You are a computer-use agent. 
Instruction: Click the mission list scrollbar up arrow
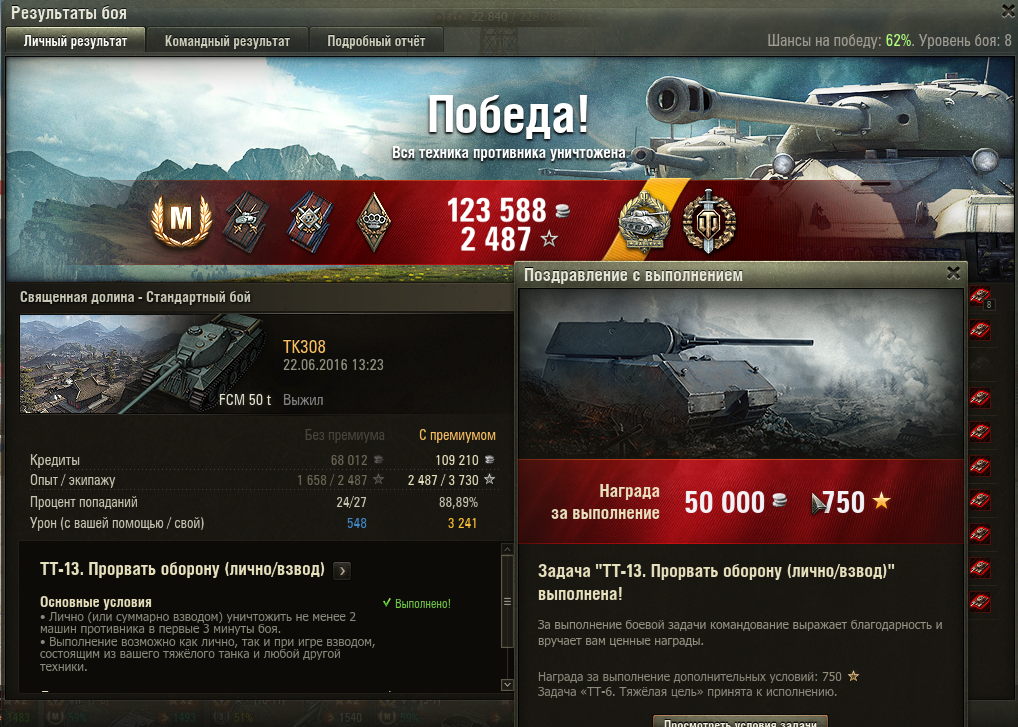coord(507,550)
